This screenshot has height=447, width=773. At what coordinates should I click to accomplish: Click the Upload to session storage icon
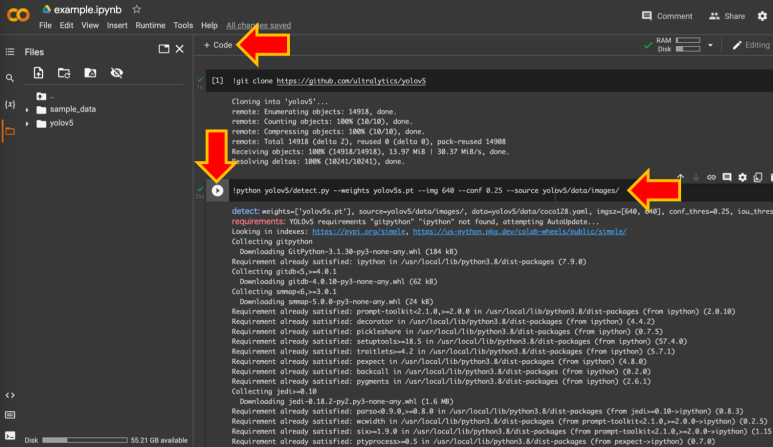38,73
